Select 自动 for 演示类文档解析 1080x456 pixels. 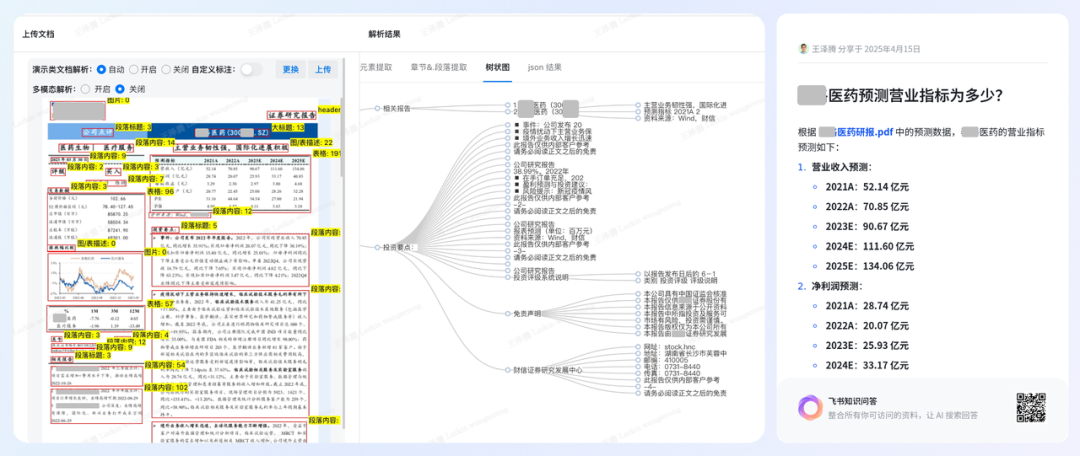(x=101, y=70)
